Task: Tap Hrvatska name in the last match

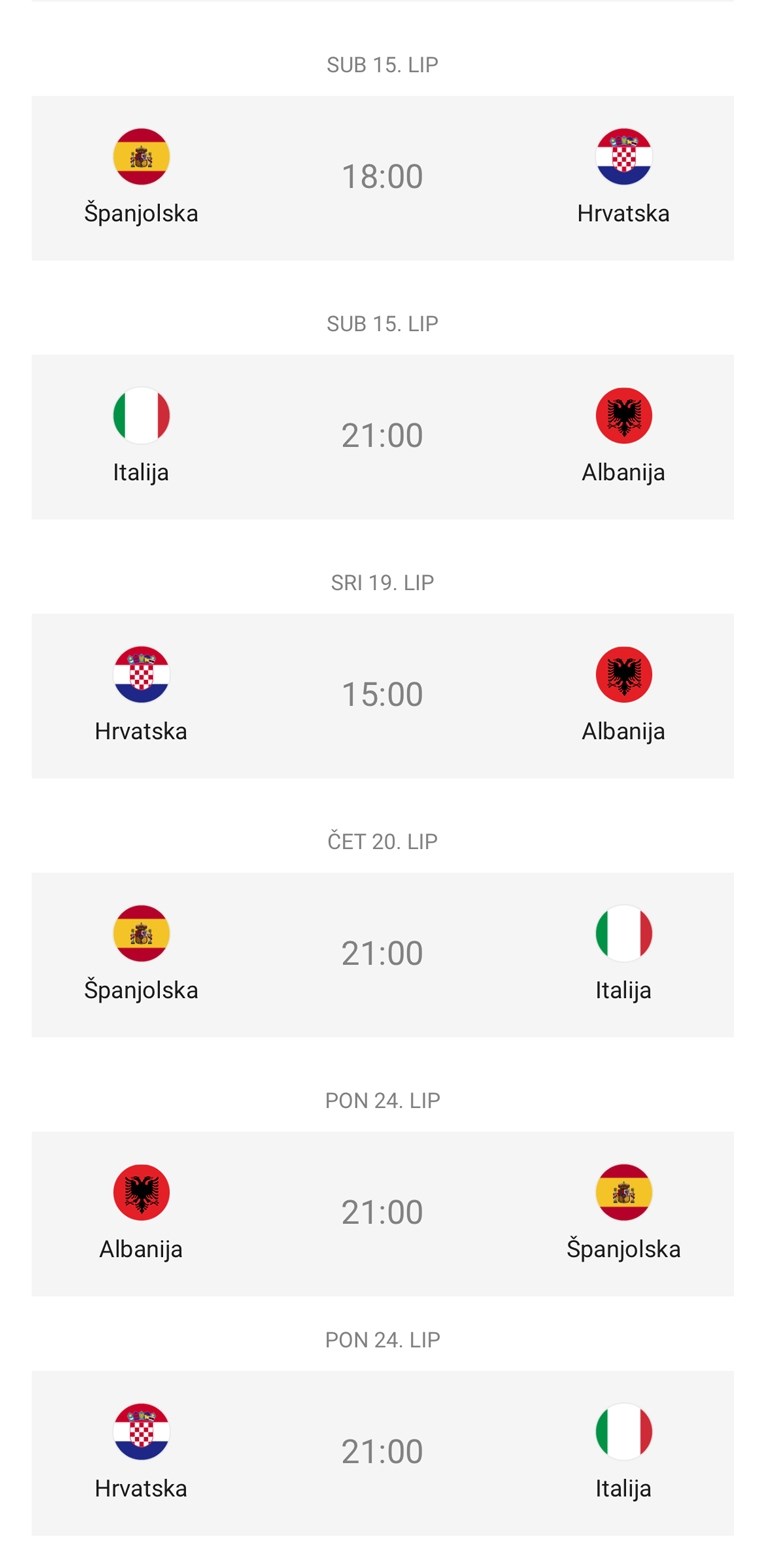Action: click(x=141, y=1488)
